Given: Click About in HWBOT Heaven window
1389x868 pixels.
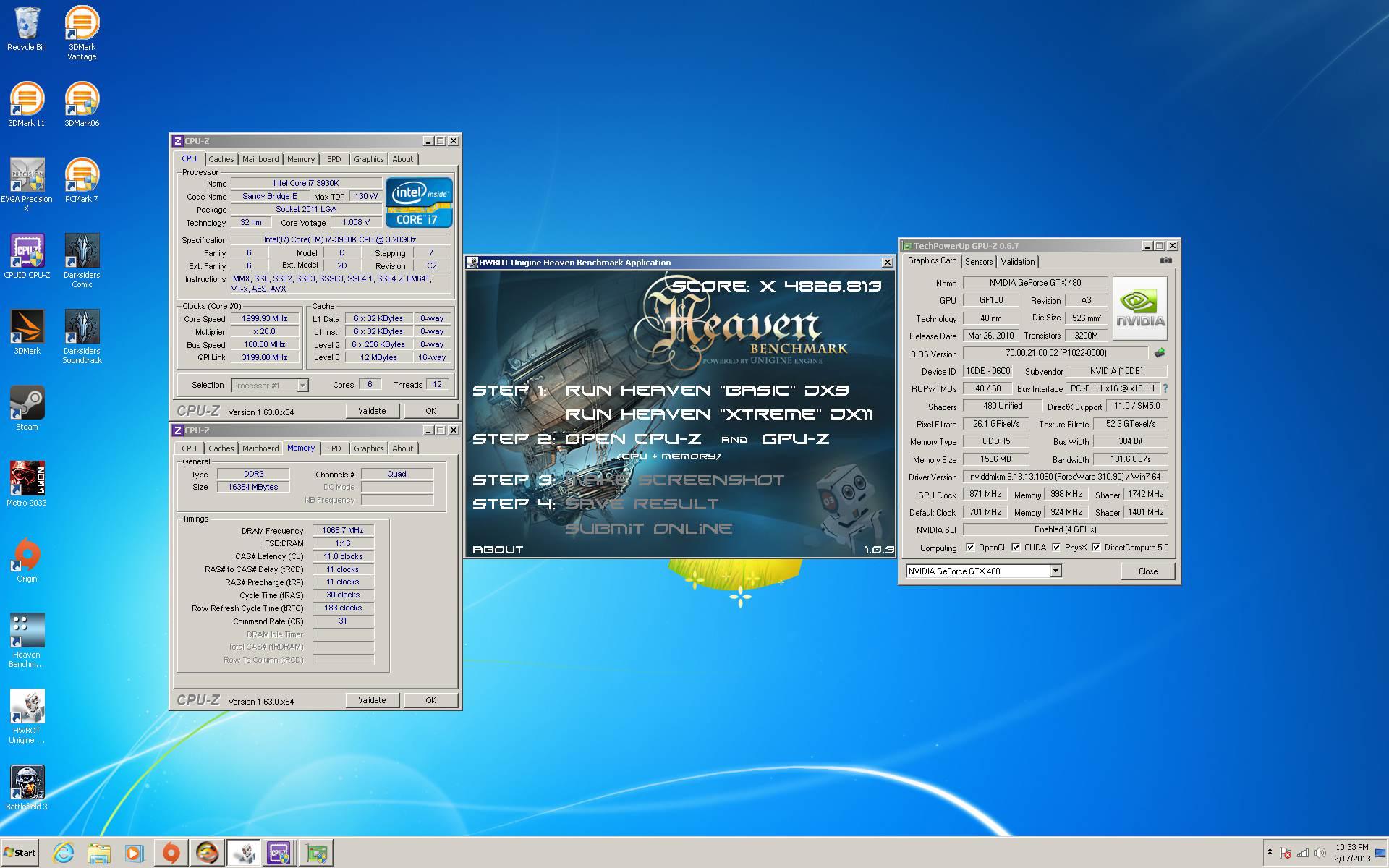Looking at the screenshot, I should pyautogui.click(x=498, y=550).
